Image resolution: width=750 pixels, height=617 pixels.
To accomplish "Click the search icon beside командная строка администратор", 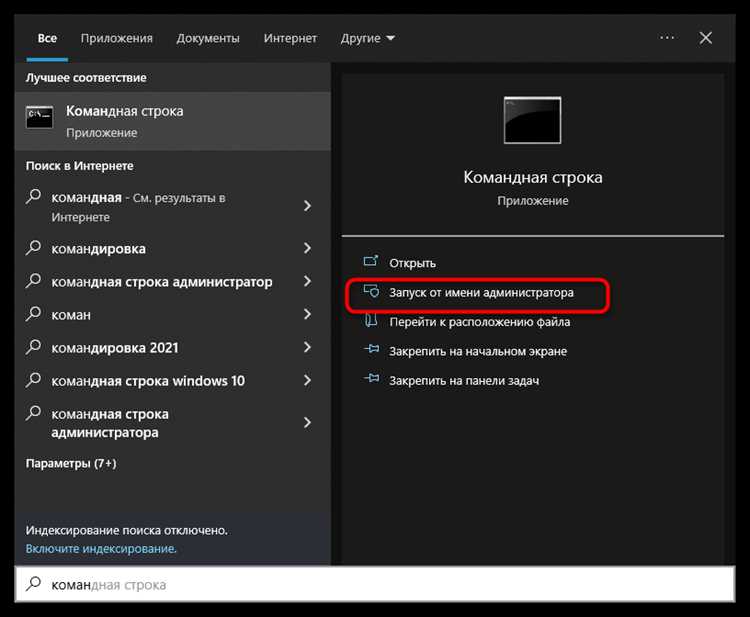I will click(x=33, y=280).
